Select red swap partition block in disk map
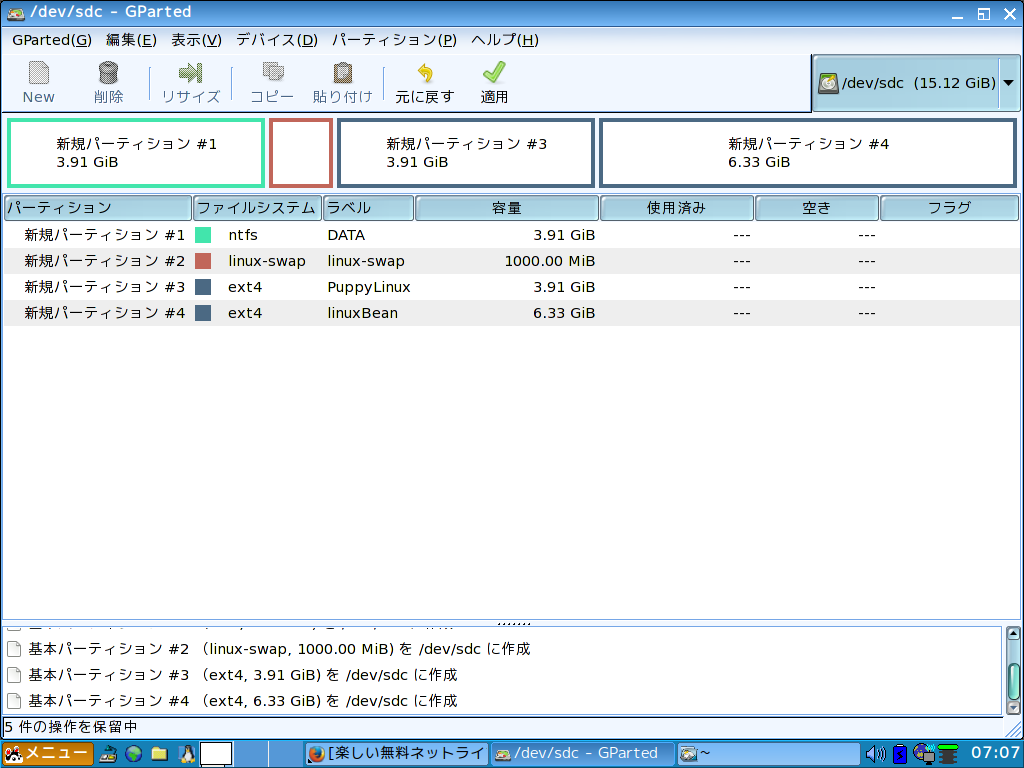 click(301, 153)
